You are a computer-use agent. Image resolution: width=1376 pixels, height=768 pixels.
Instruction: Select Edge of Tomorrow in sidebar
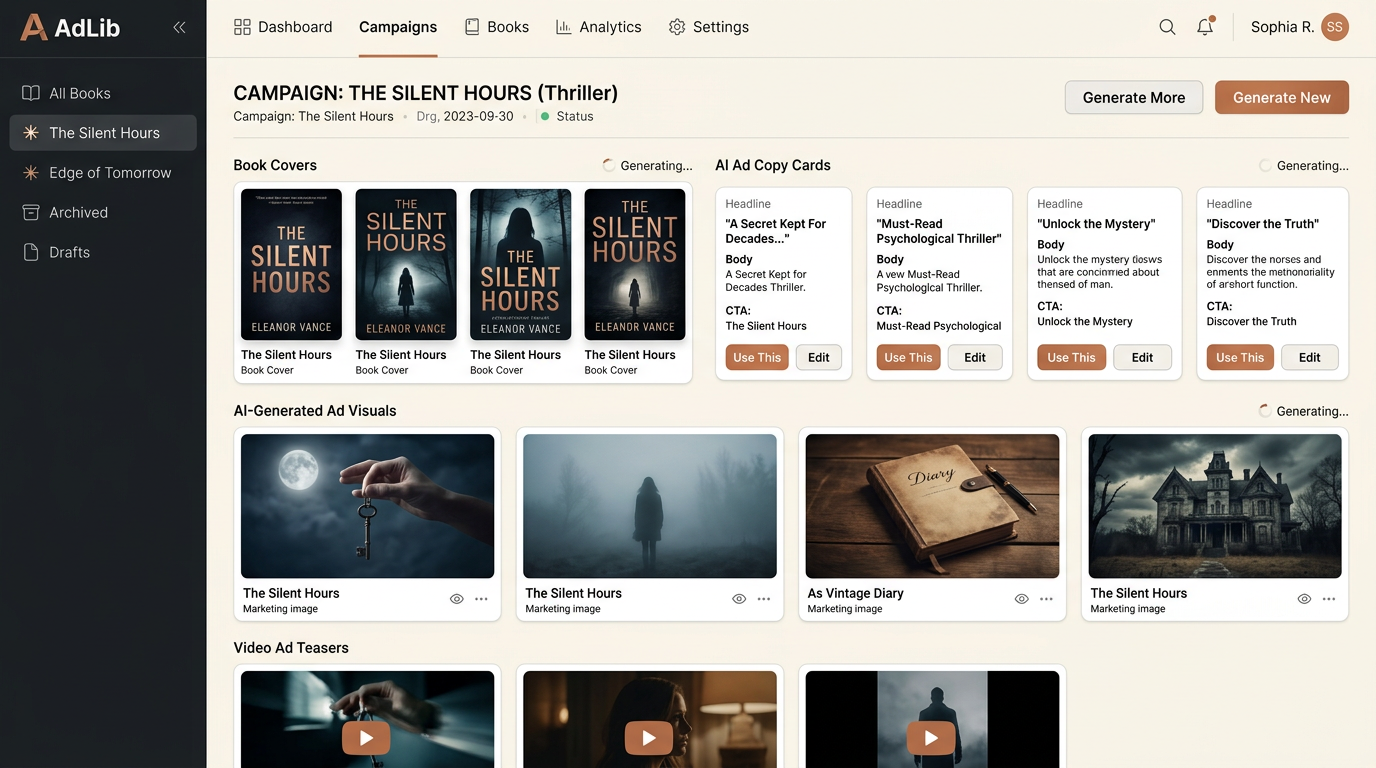[110, 172]
